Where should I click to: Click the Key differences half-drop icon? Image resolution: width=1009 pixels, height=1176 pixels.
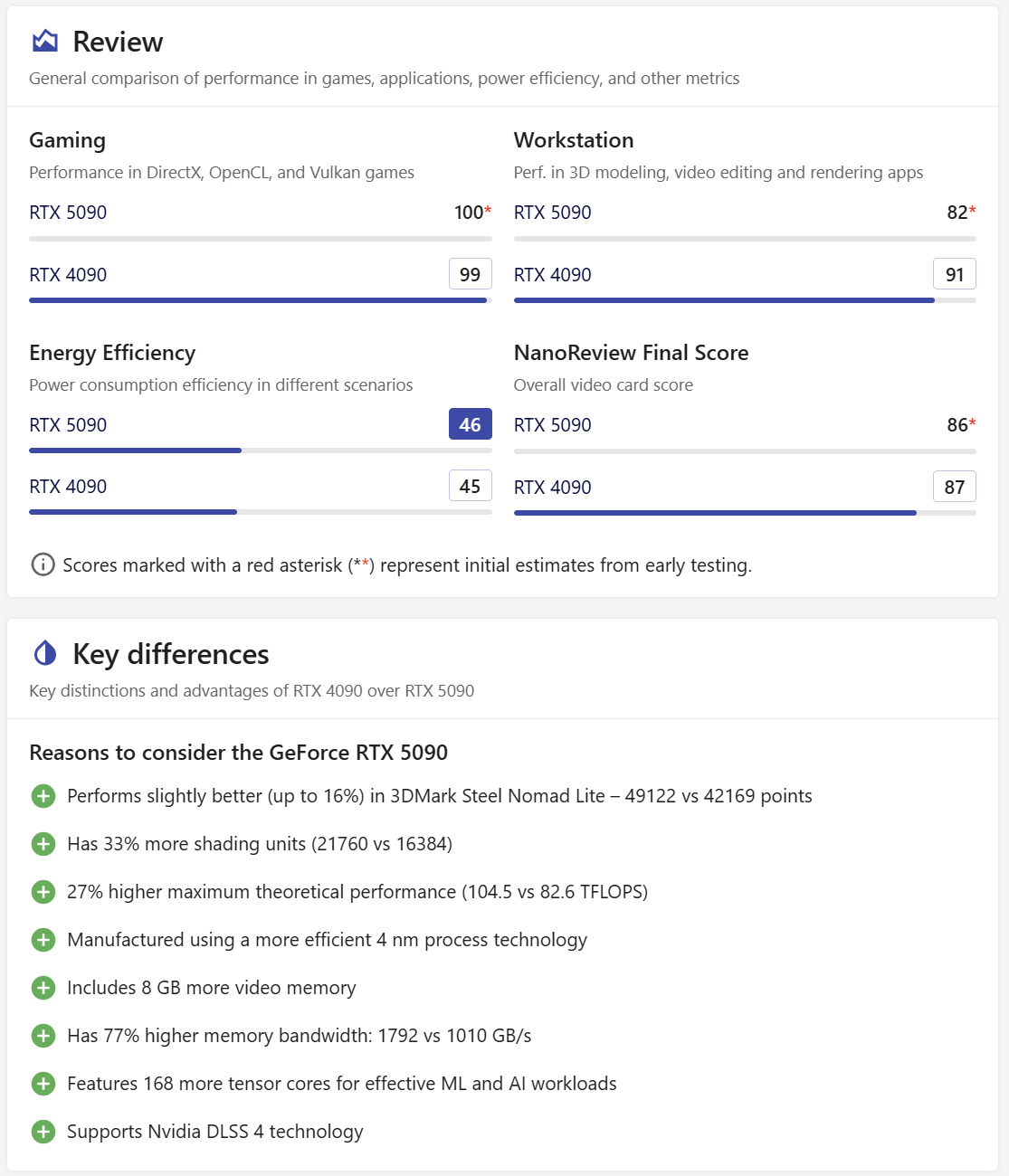[x=45, y=653]
